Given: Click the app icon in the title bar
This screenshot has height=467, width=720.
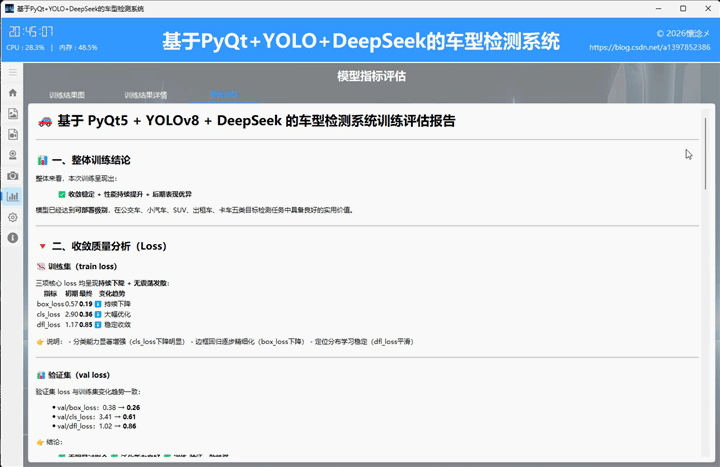Looking at the screenshot, I should [9, 8].
